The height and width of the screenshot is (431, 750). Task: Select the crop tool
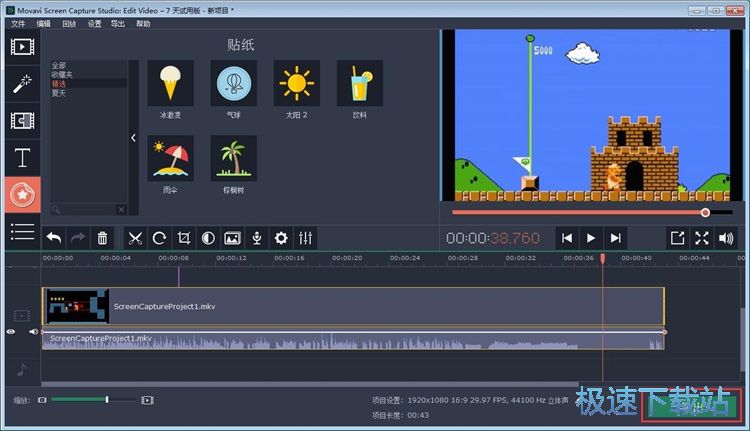[x=184, y=238]
